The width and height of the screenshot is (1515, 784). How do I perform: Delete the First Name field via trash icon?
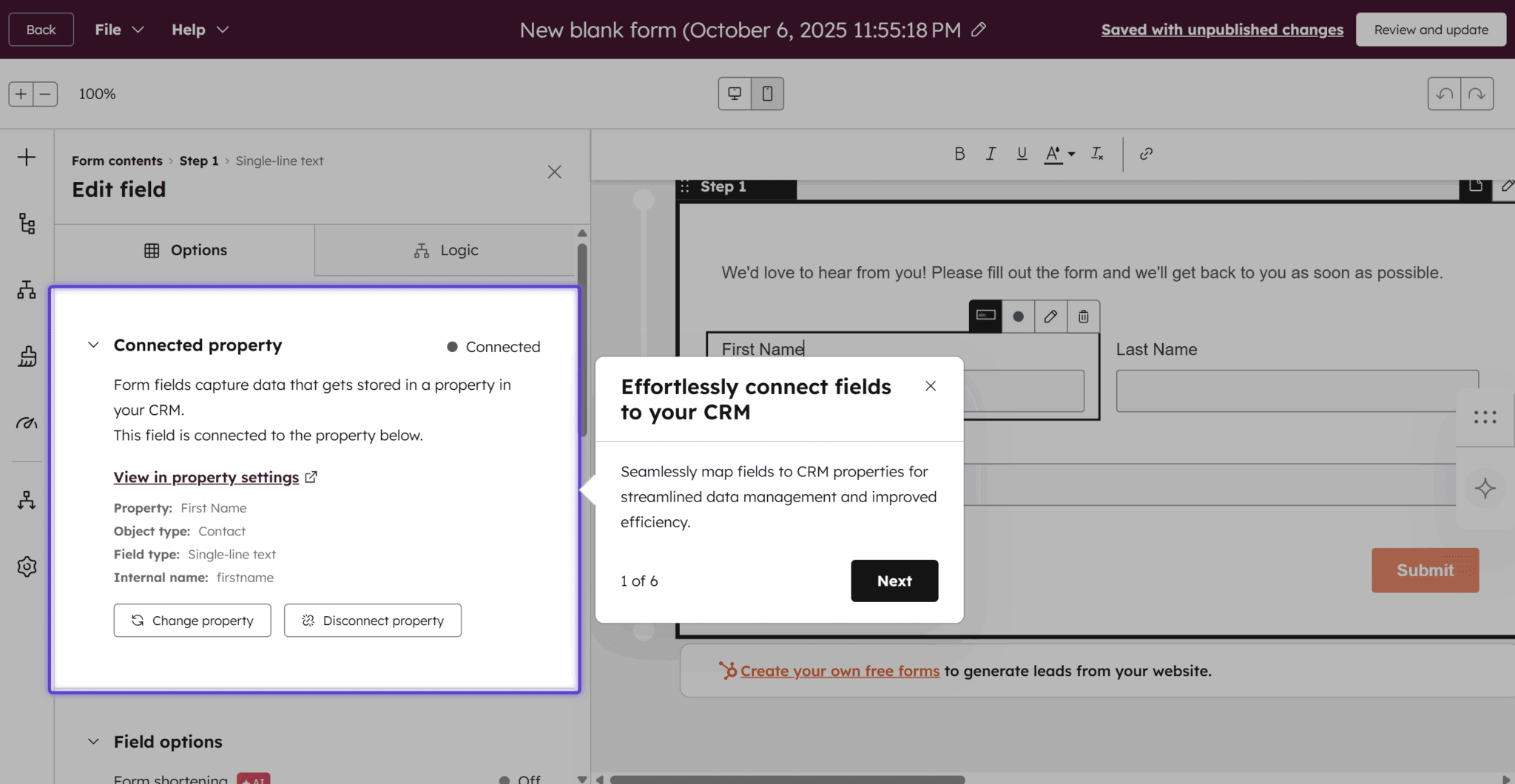tap(1083, 317)
